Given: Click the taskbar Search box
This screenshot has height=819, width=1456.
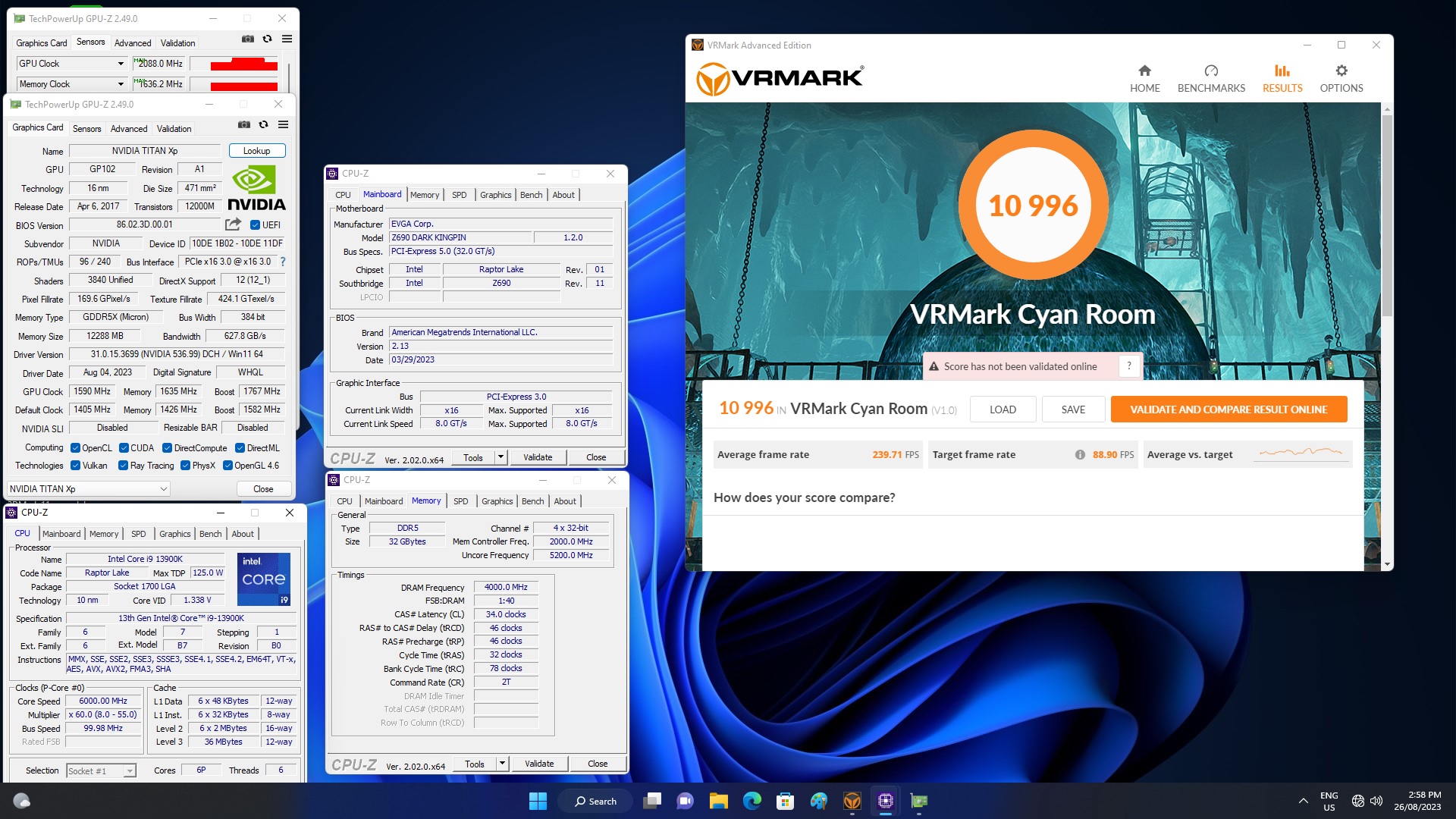Looking at the screenshot, I should point(596,801).
